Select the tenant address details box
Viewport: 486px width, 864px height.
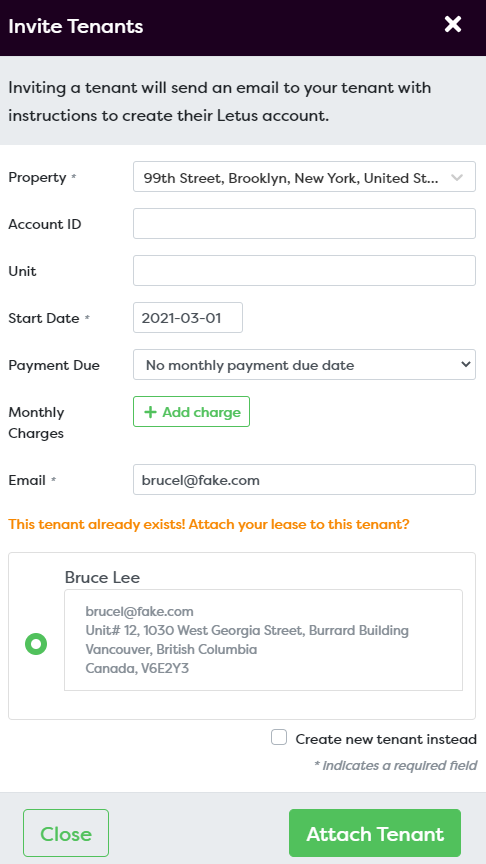[x=263, y=640]
